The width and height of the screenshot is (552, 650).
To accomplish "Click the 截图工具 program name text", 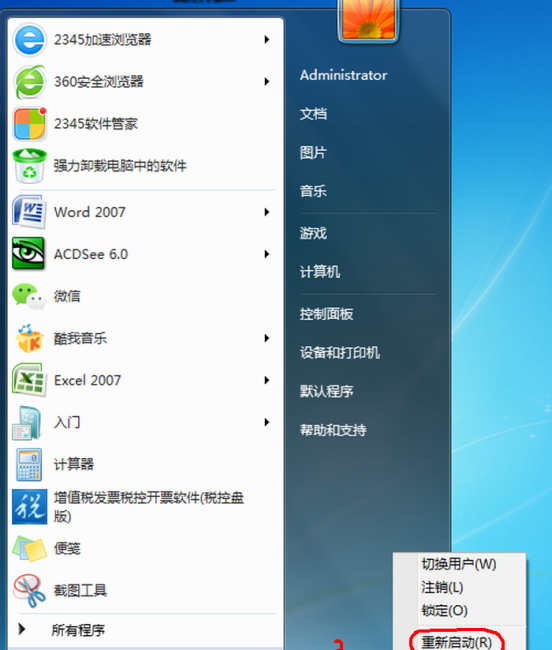I will (x=80, y=590).
